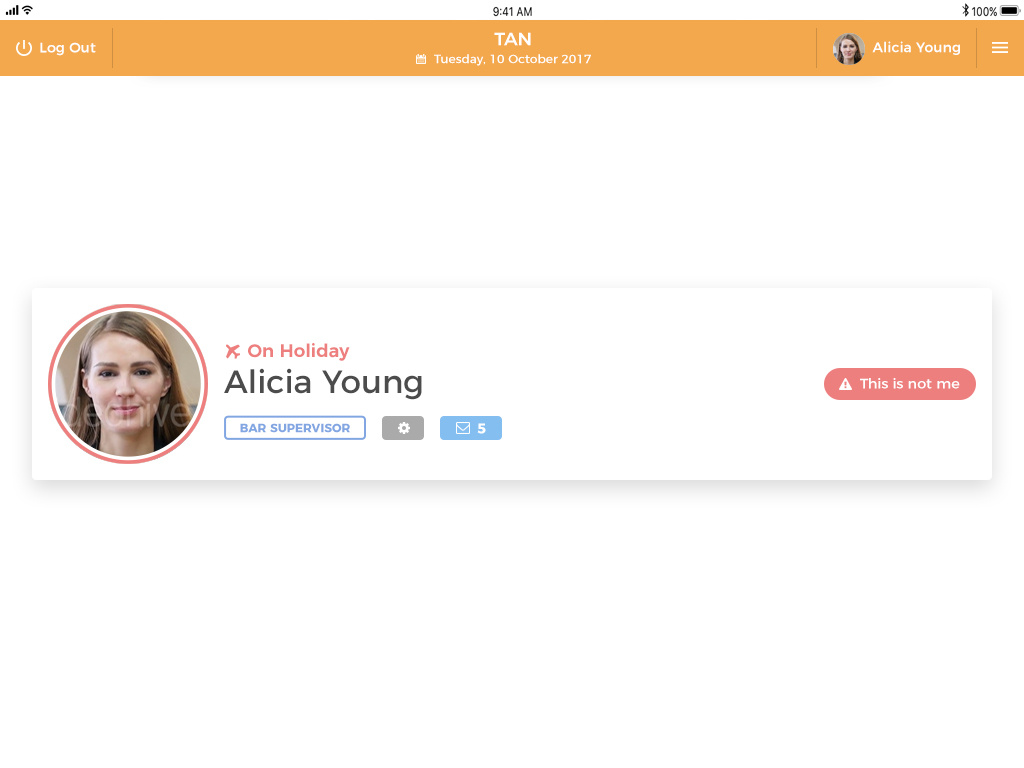The height and width of the screenshot is (768, 1024).
Task: Tap the large circular profile photo
Action: [x=128, y=384]
